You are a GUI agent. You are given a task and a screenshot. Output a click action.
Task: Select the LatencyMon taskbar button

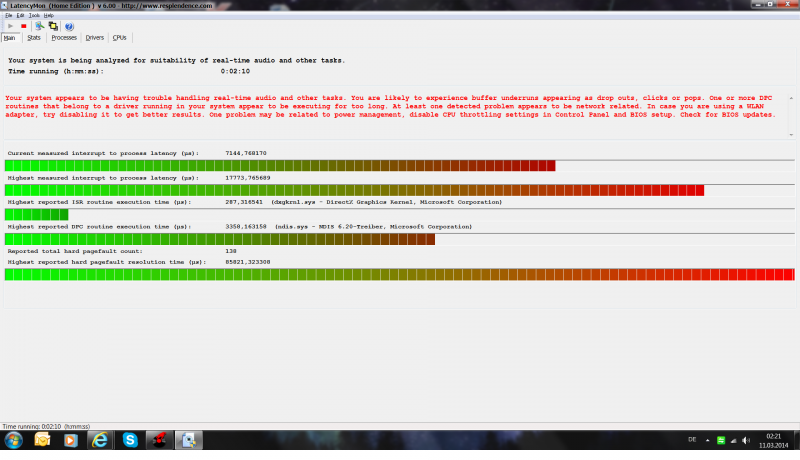point(189,440)
